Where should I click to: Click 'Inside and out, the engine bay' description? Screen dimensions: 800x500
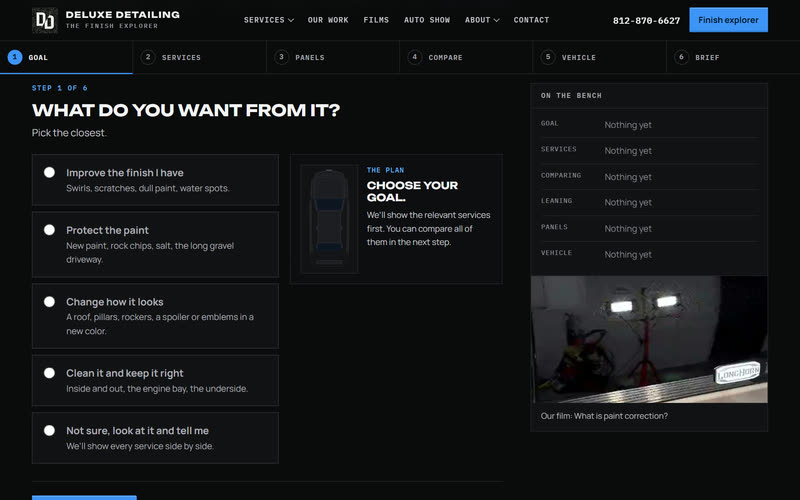(157, 389)
